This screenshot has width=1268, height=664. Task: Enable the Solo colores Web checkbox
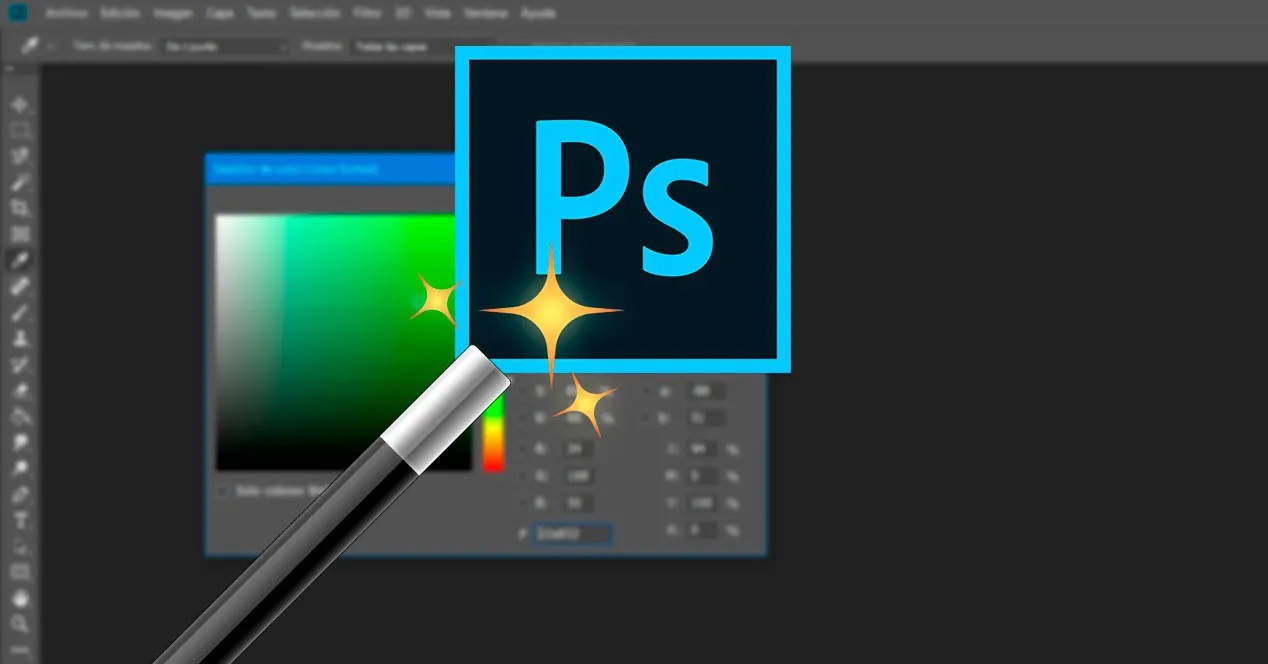click(x=224, y=491)
